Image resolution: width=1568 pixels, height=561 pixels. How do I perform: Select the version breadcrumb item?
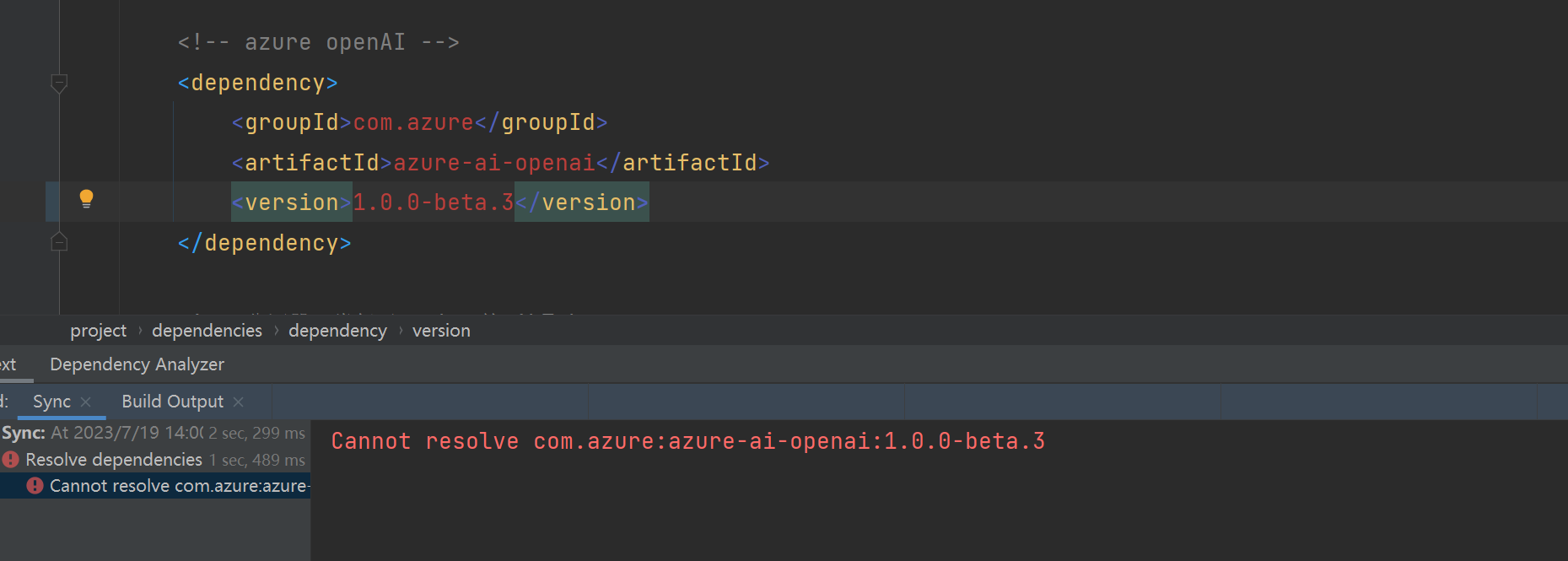tap(441, 331)
